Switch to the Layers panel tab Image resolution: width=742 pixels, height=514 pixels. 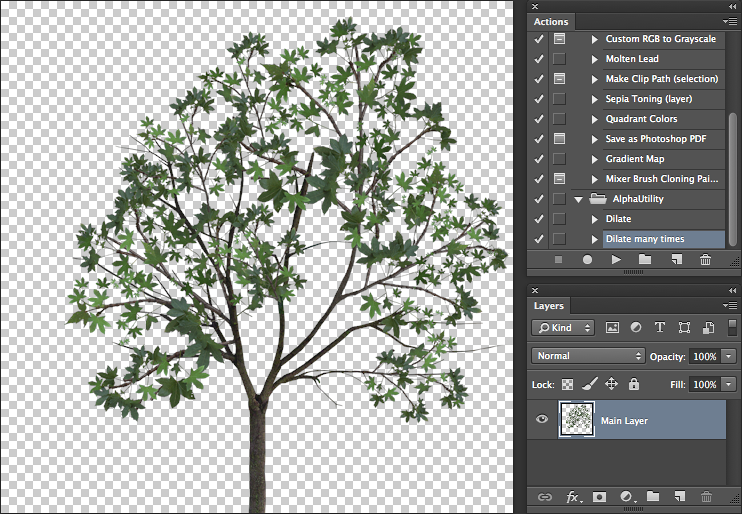click(x=549, y=306)
